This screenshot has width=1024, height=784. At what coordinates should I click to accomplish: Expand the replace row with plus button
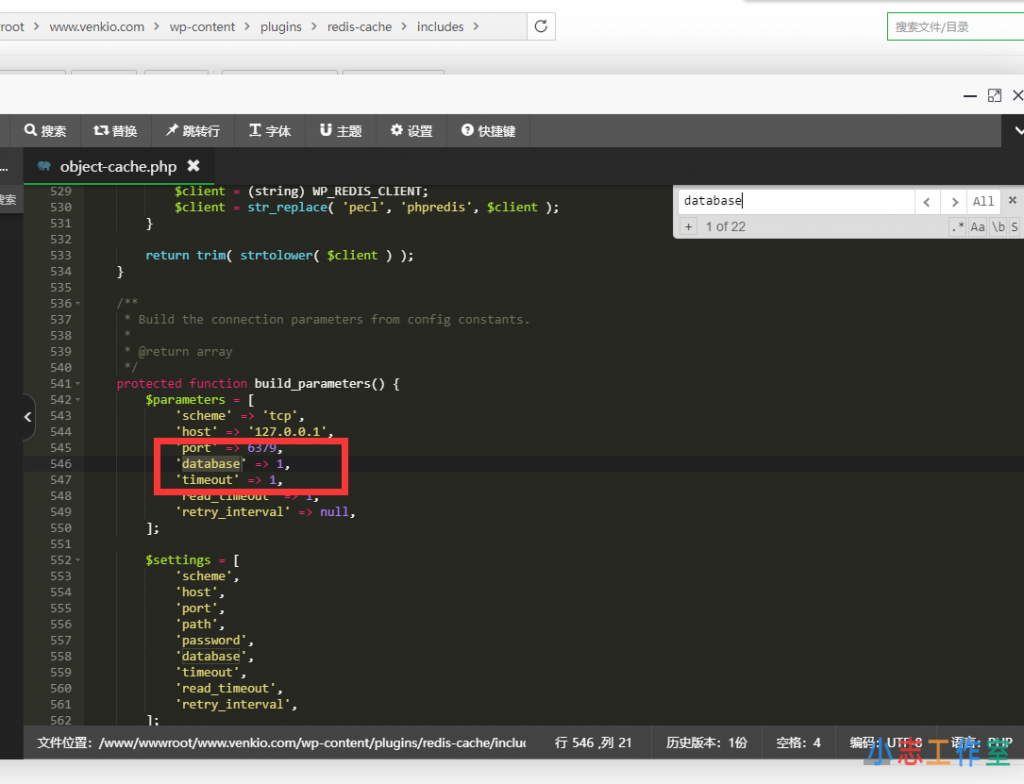click(x=688, y=227)
